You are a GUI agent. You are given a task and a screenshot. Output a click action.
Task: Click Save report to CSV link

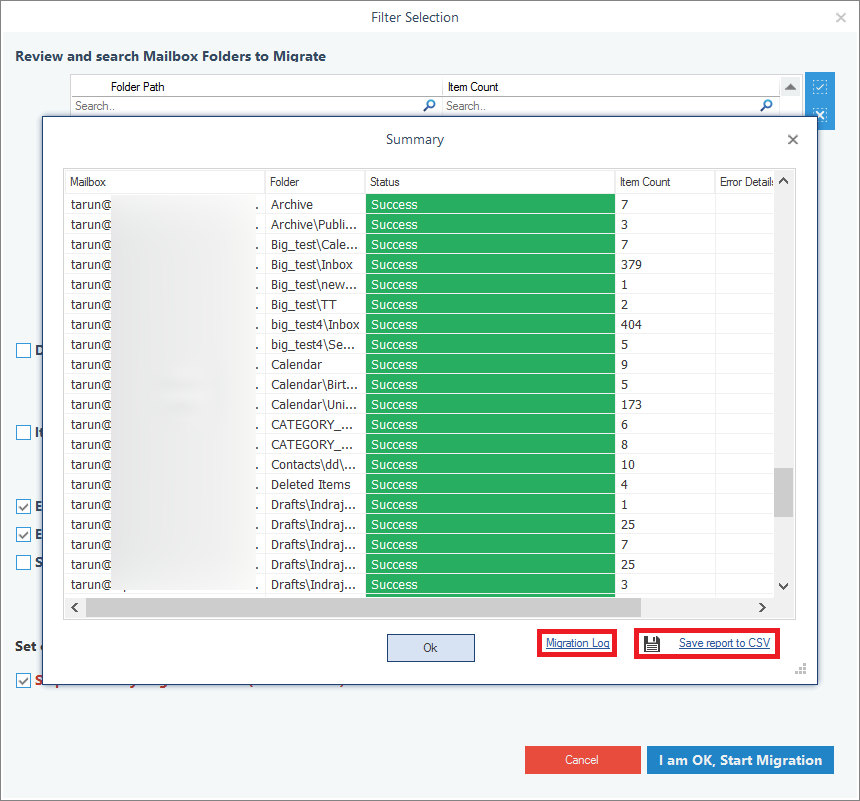724,643
